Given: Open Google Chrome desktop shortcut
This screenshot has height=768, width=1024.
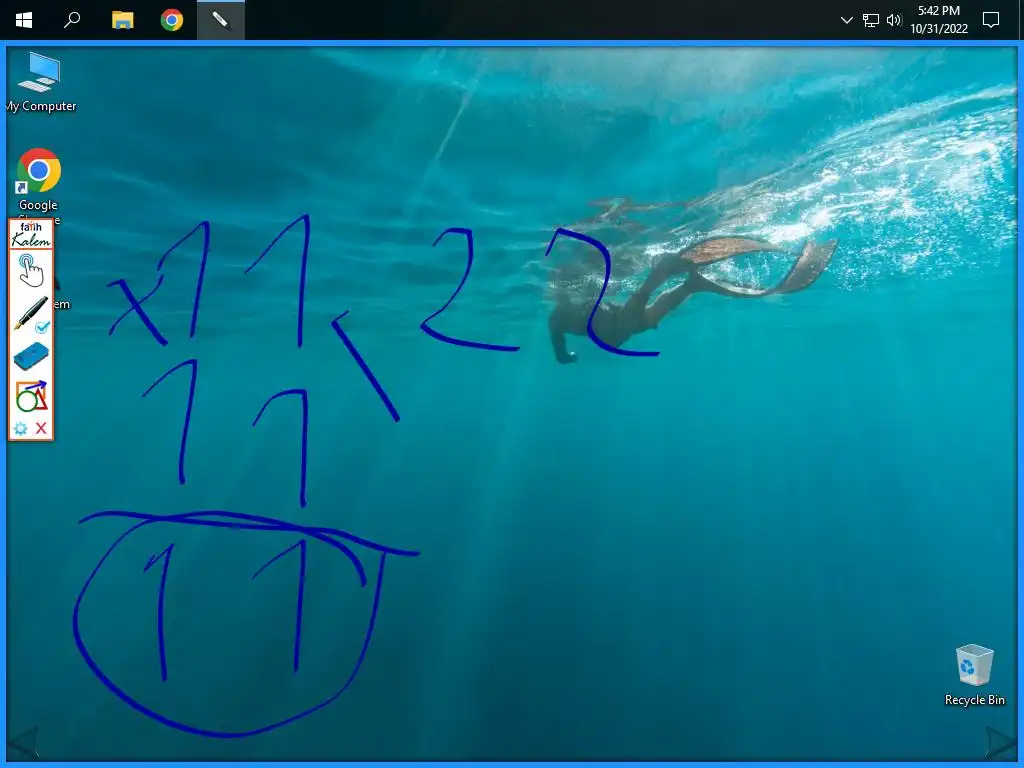Looking at the screenshot, I should (39, 181).
